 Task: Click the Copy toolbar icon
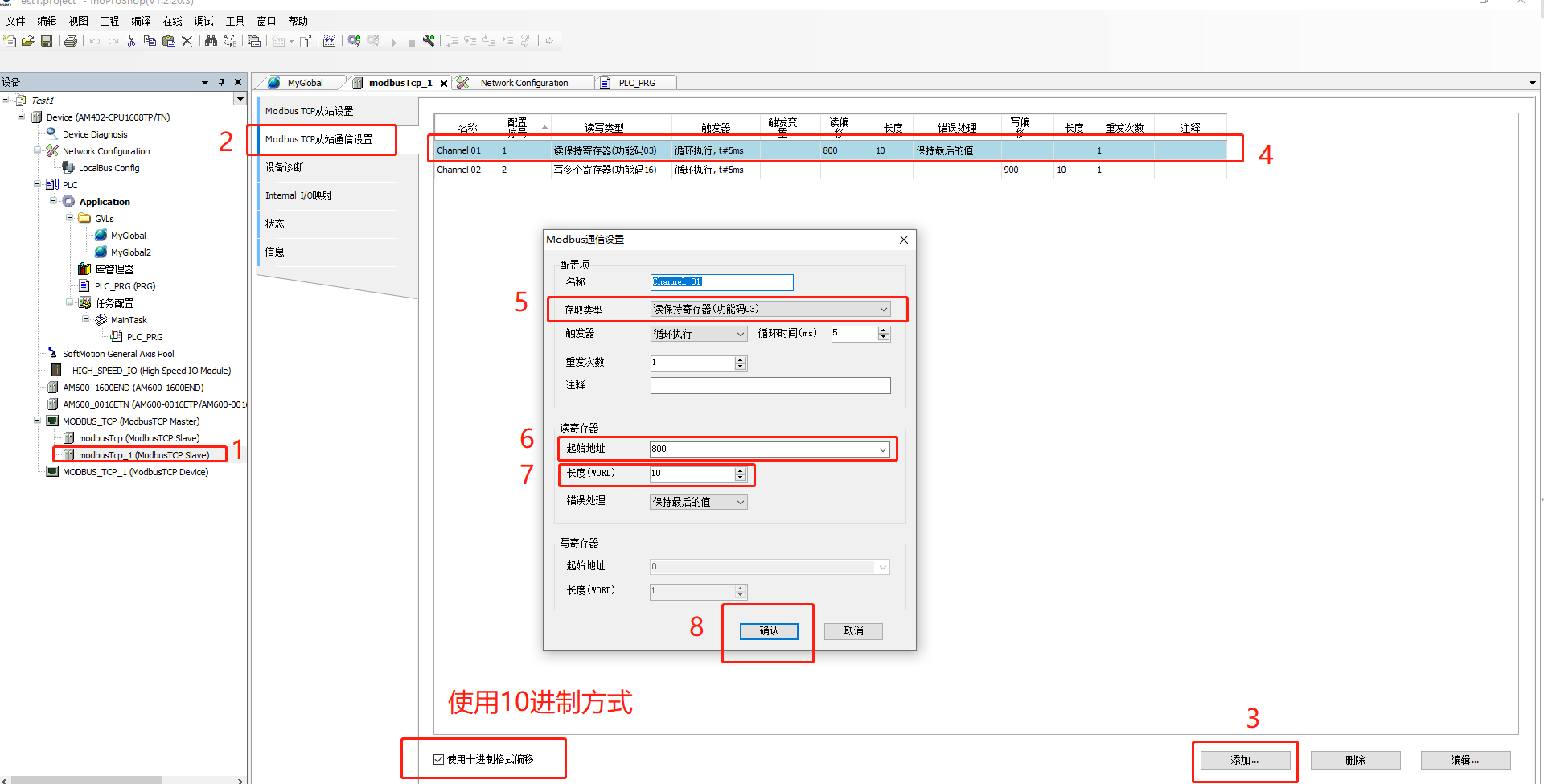point(150,41)
